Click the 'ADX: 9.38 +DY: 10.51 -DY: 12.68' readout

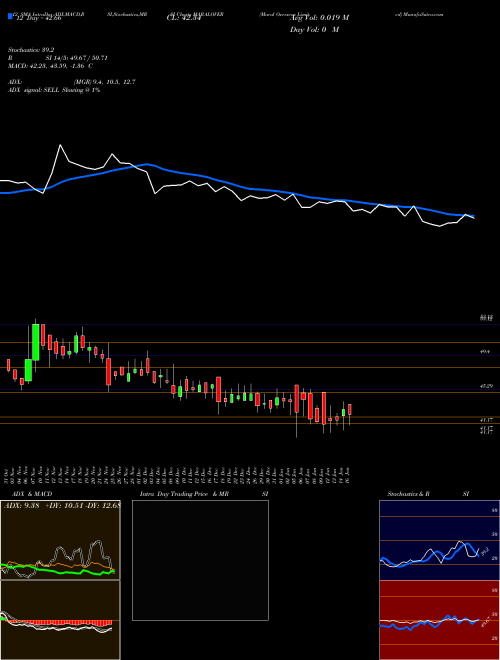62,506
